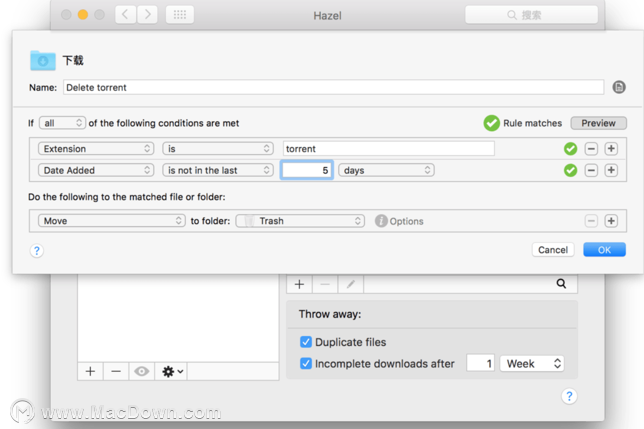Open the Extension attribute dropdown
The width and height of the screenshot is (644, 429).
click(96, 149)
